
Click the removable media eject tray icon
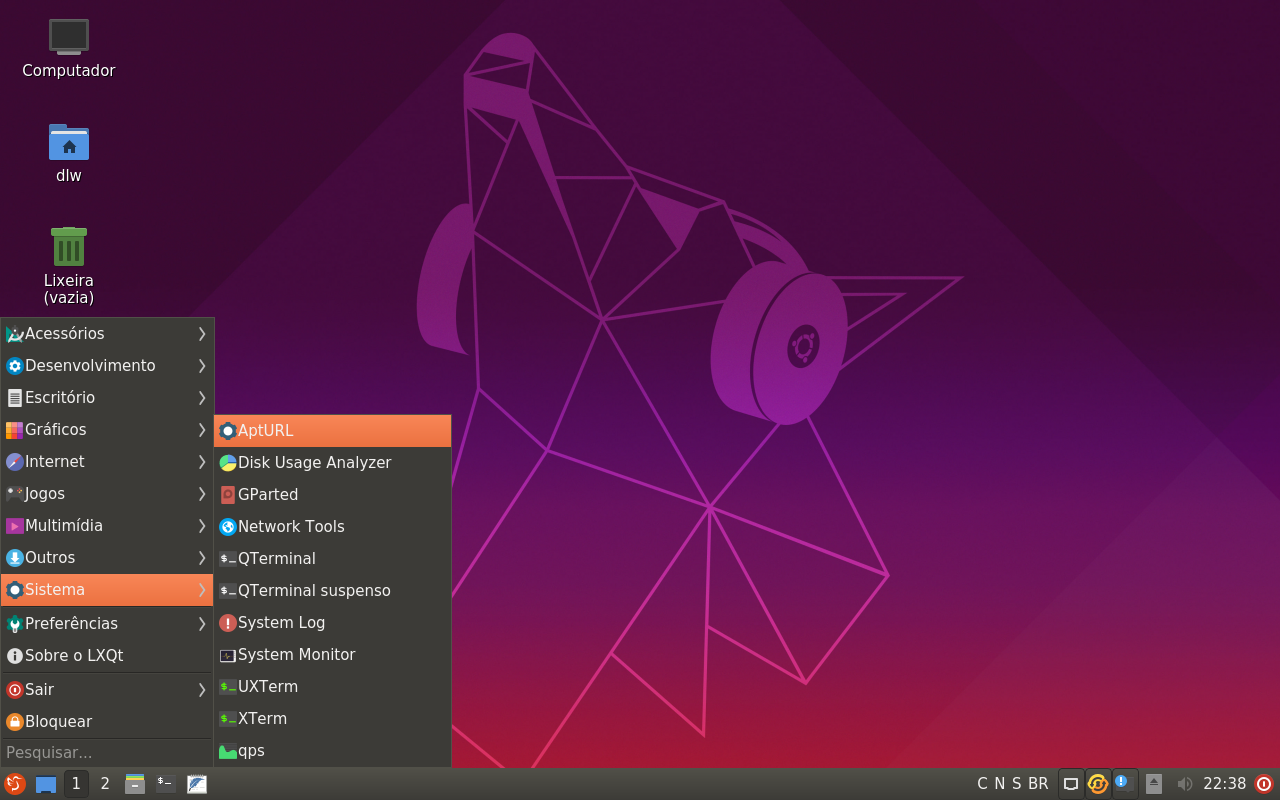(x=1154, y=784)
